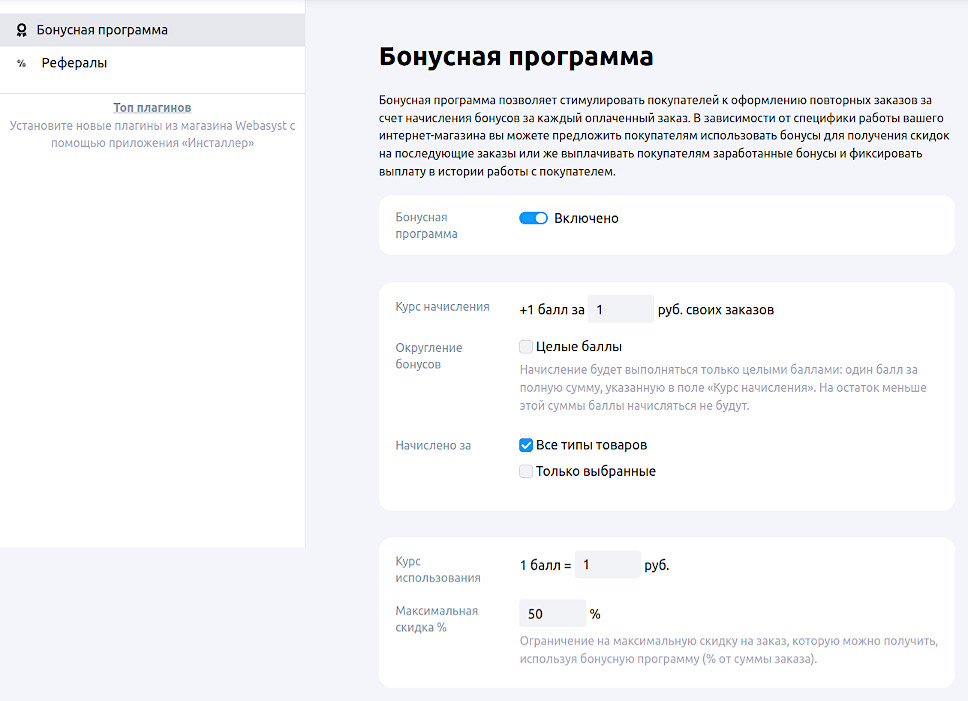Select the medal icon beside «Бонусная программа»

coord(22,30)
